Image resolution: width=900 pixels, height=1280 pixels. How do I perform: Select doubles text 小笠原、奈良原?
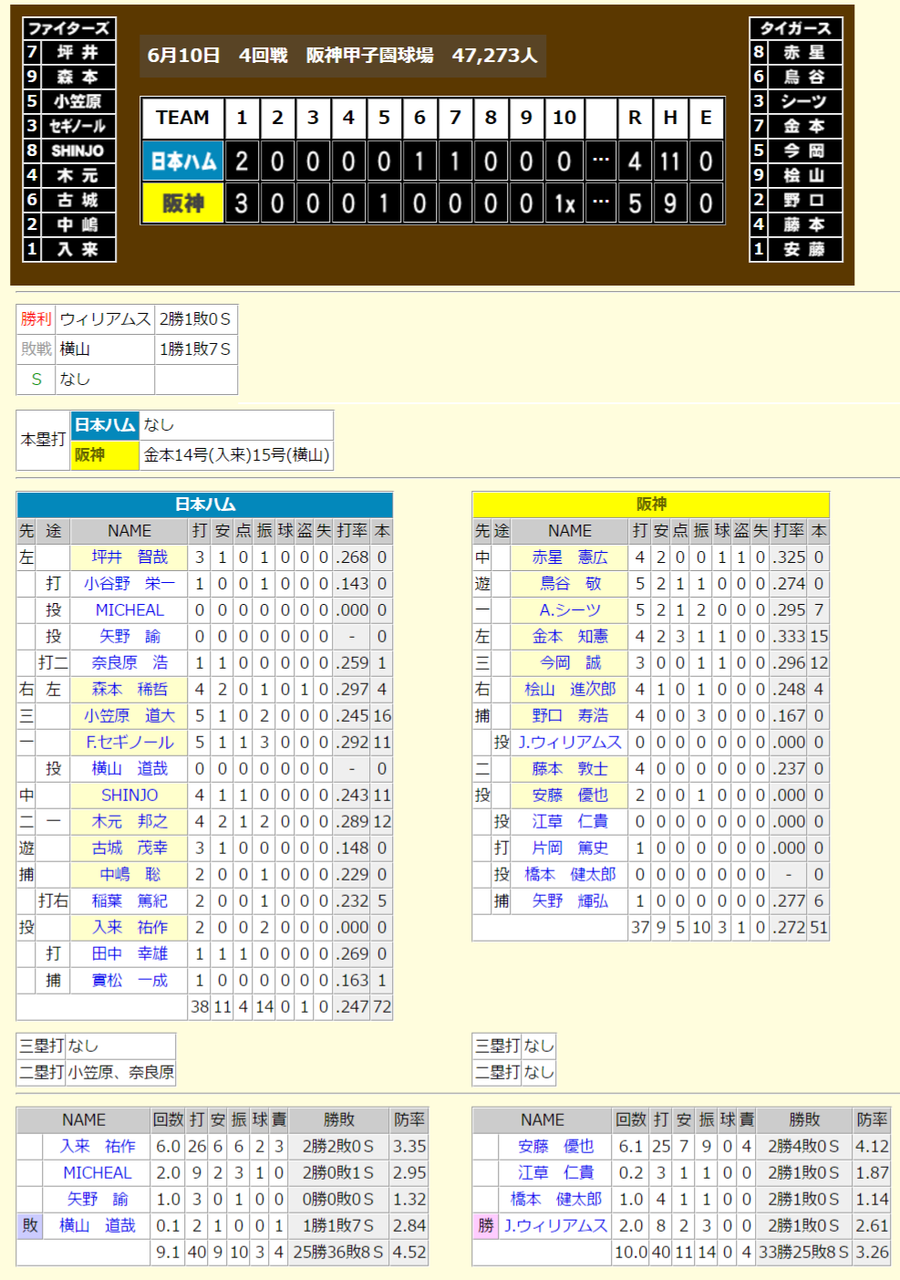(121, 1073)
